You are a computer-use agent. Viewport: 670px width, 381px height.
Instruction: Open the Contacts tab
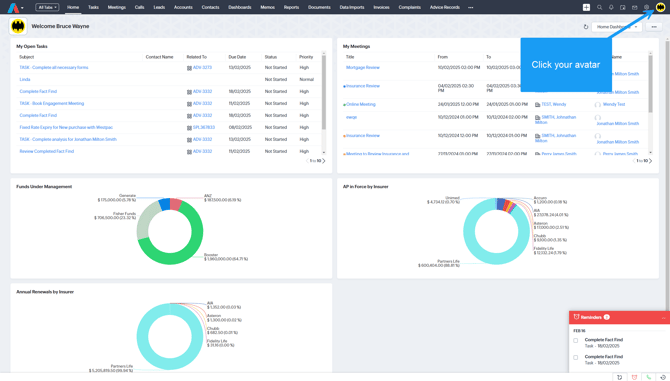tap(210, 7)
